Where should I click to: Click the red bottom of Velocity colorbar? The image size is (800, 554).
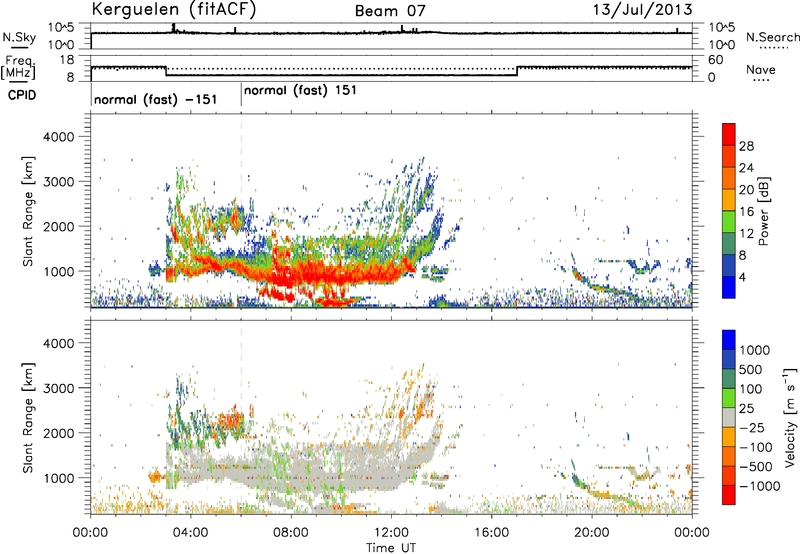click(729, 495)
